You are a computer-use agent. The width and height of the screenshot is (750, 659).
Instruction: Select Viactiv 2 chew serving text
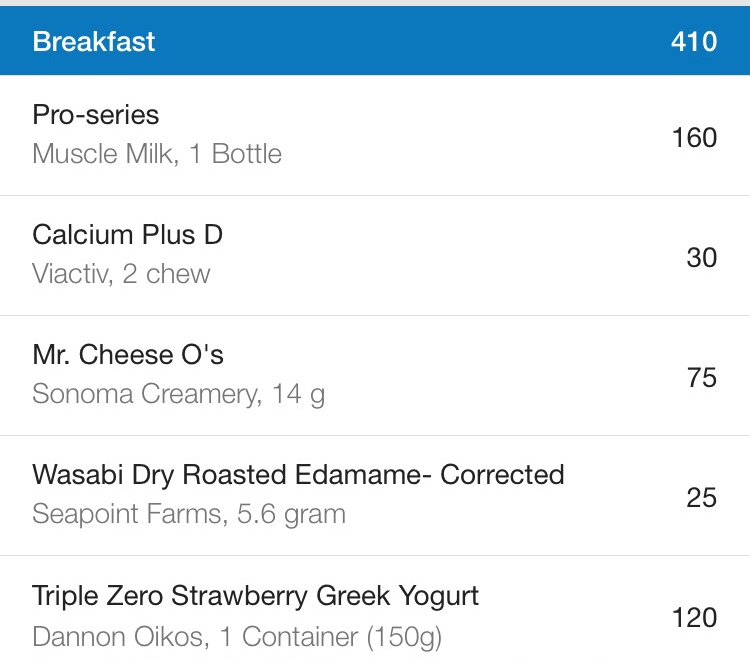point(121,274)
